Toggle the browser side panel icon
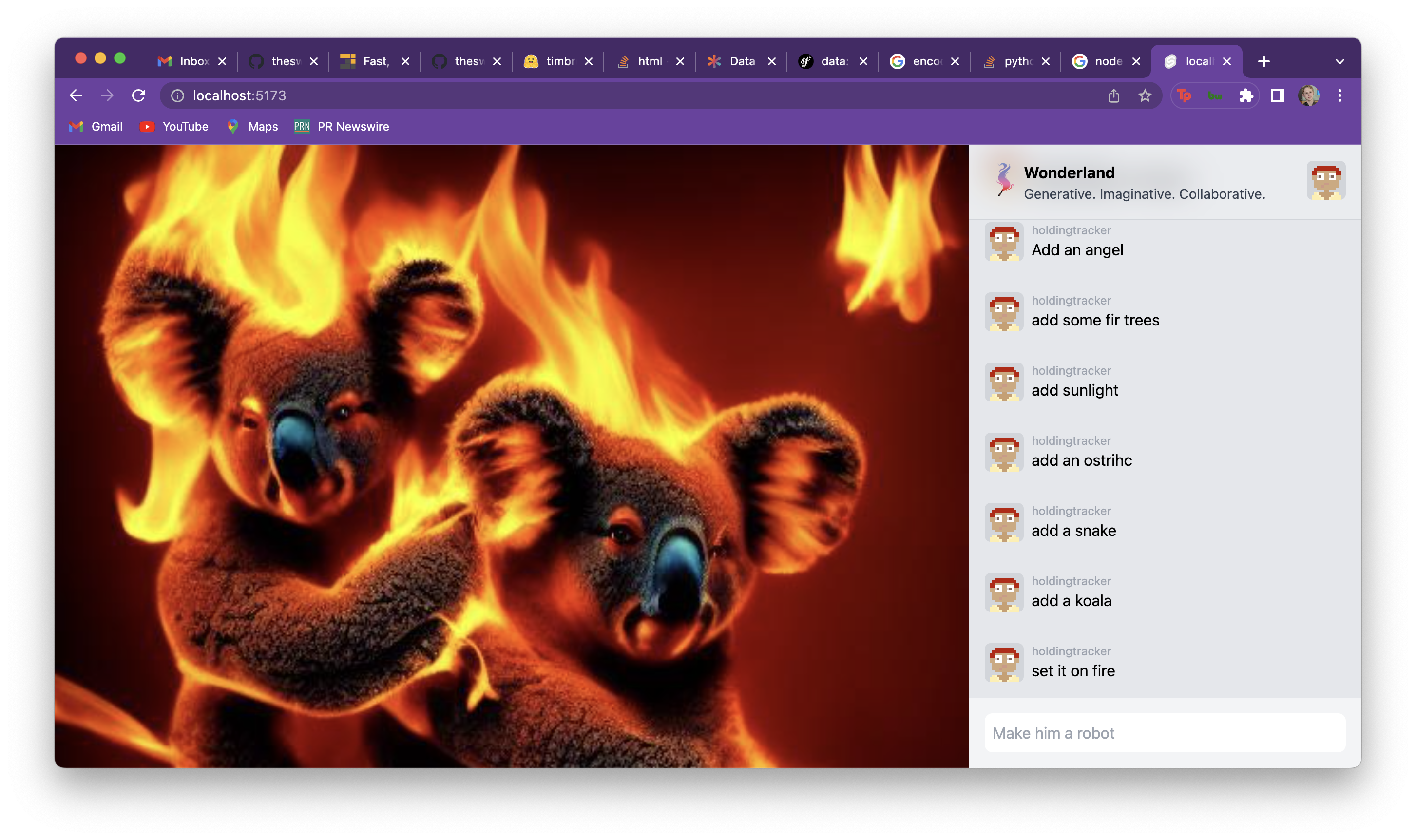Viewport: 1416px width, 840px height. click(x=1277, y=95)
